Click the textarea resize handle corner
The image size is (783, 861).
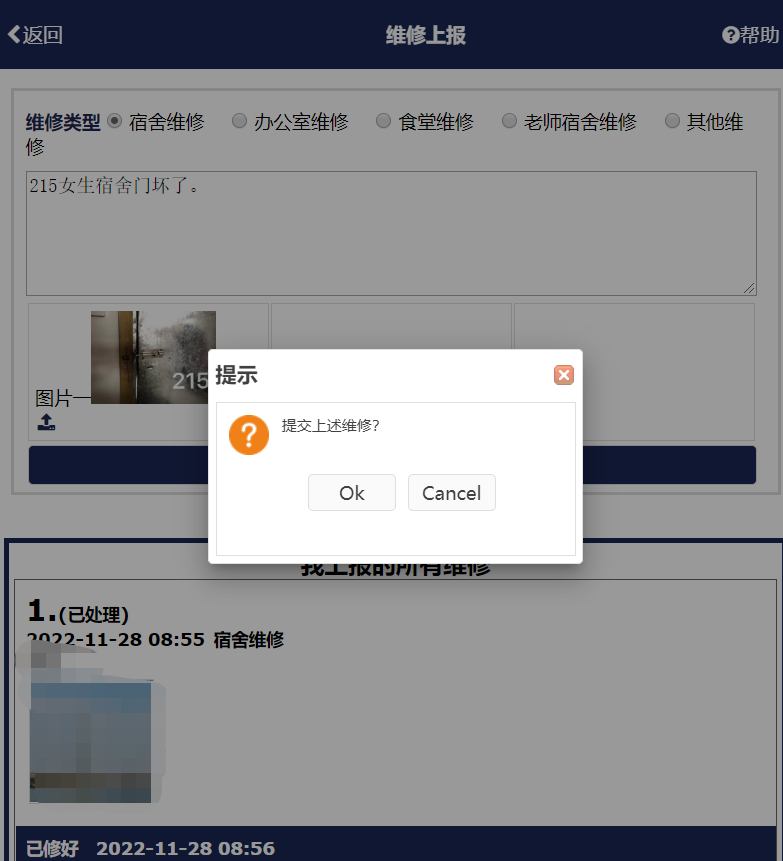point(749,288)
